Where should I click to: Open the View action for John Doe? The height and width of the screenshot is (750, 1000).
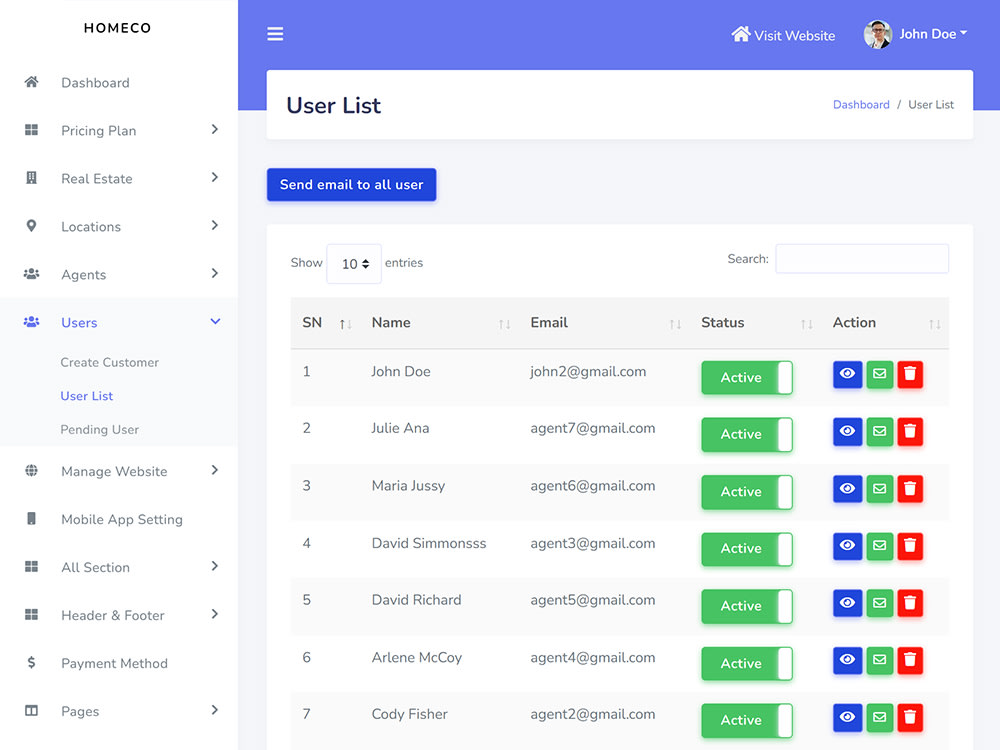847,374
